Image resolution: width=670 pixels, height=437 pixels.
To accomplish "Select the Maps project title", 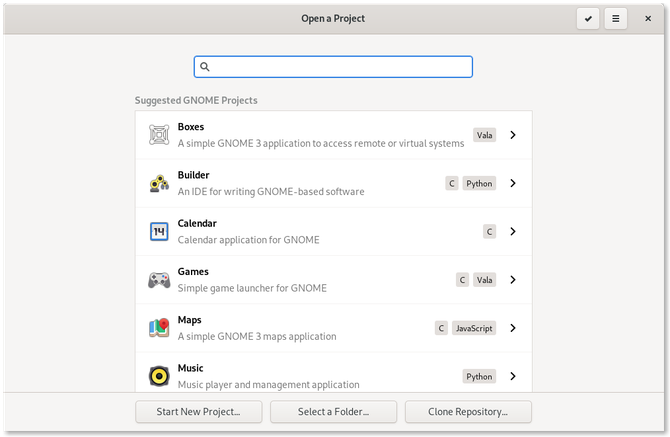I will (189, 320).
